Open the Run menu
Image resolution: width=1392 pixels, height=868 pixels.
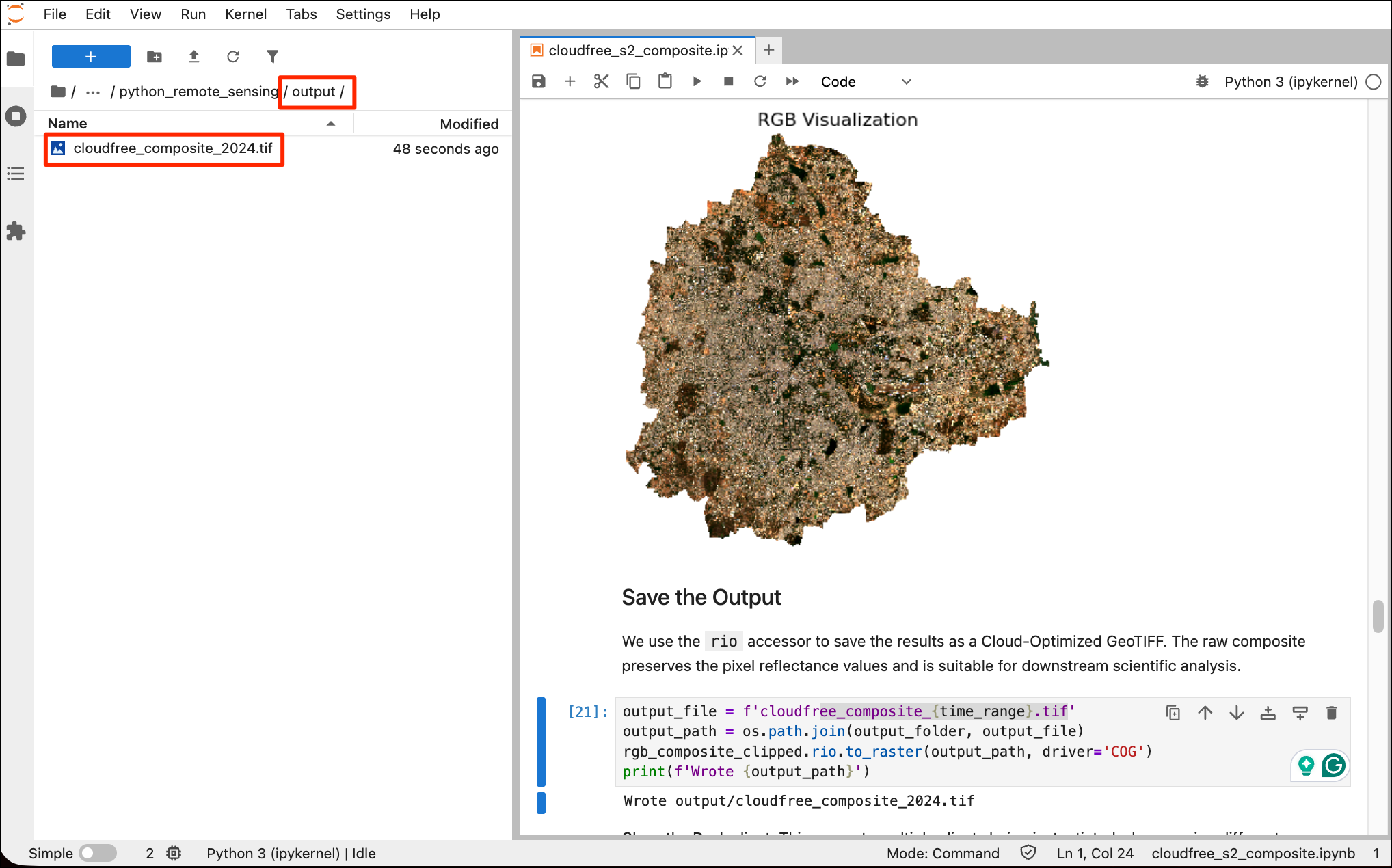pyautogui.click(x=193, y=14)
